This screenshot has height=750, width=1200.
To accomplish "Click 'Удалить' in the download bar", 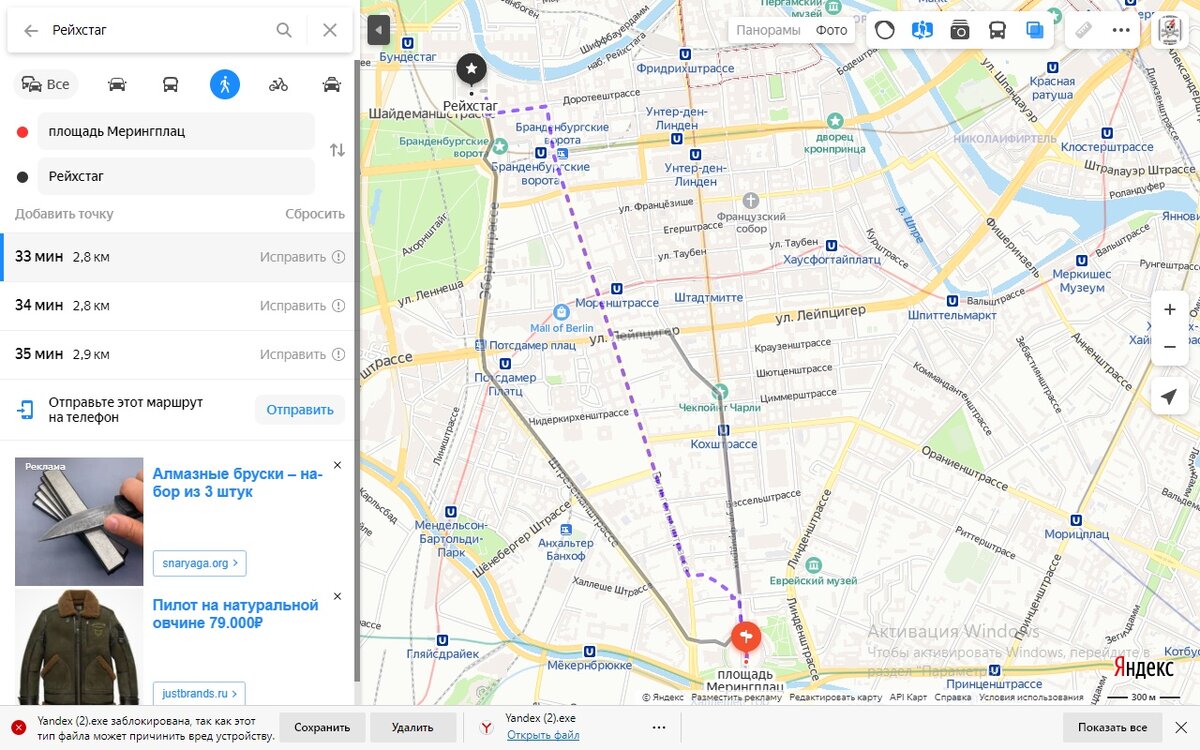I will pyautogui.click(x=413, y=727).
